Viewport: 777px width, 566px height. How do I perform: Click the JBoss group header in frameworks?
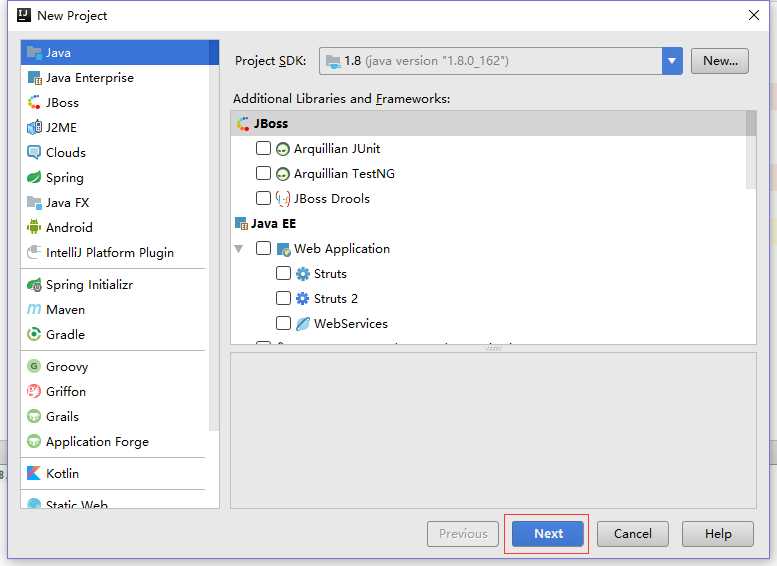click(489, 123)
